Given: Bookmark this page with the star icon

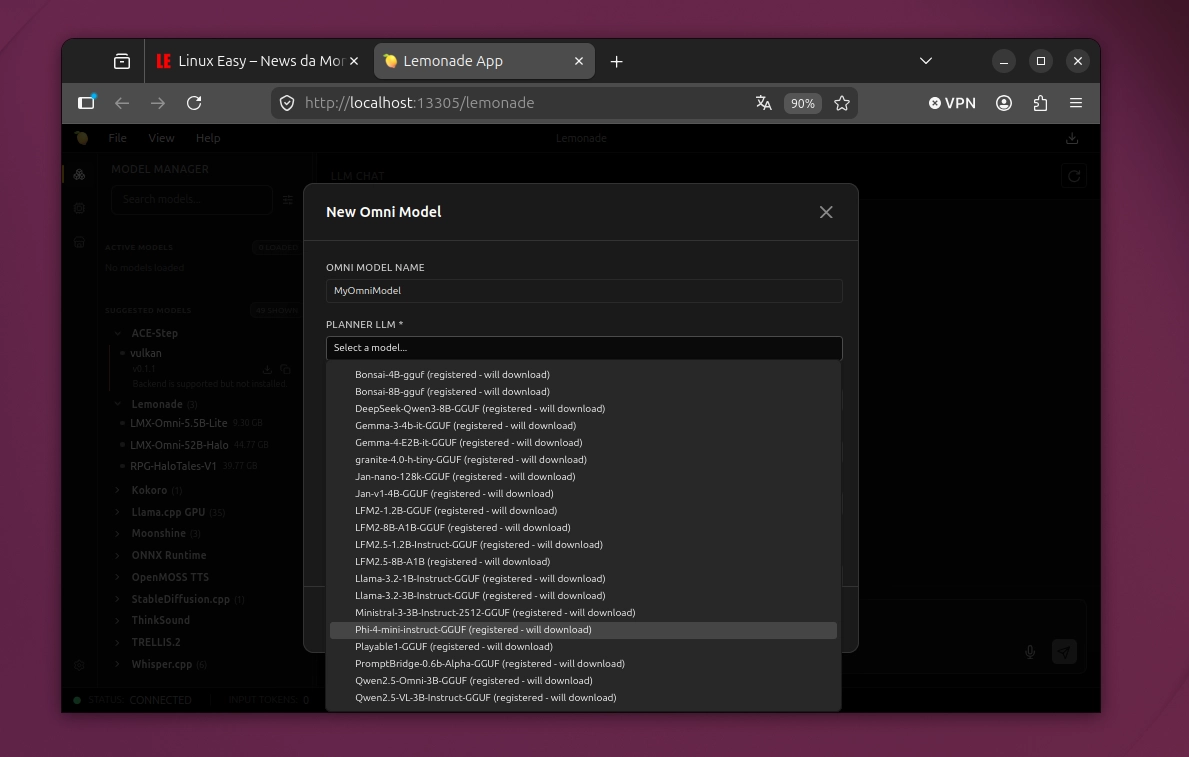Looking at the screenshot, I should (x=842, y=103).
